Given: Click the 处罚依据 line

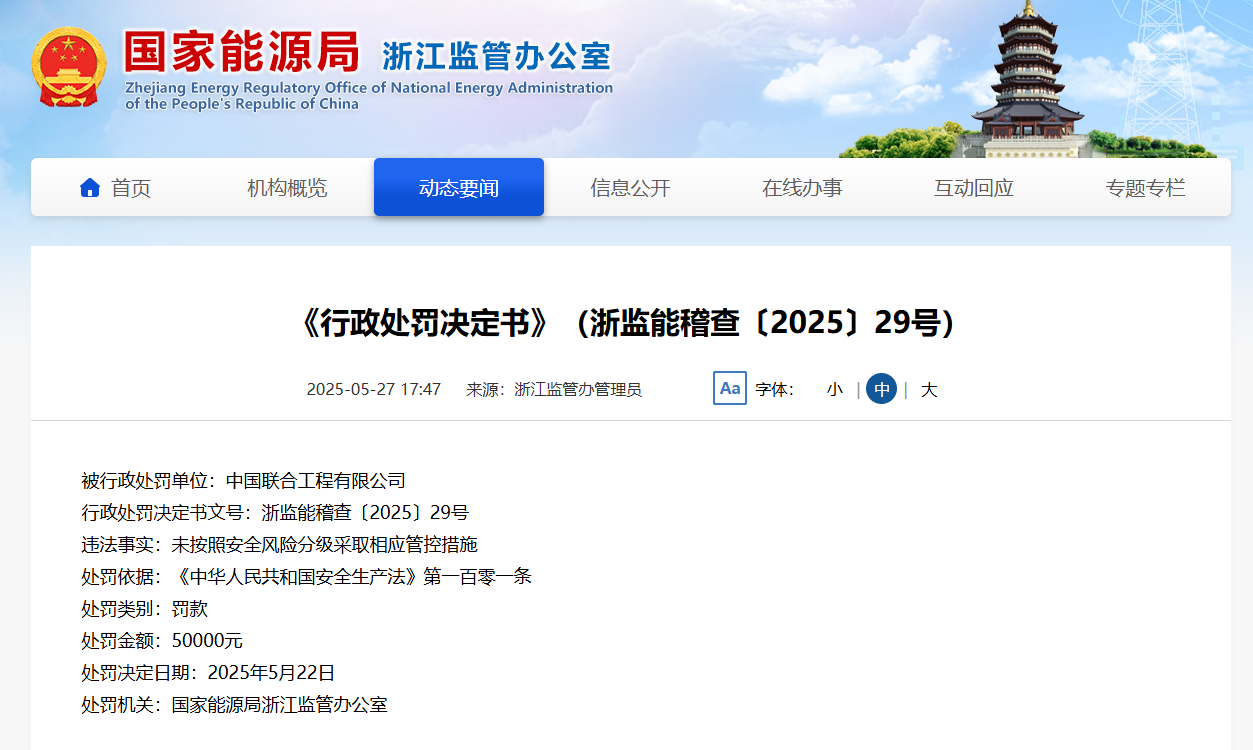Looking at the screenshot, I should [306, 577].
